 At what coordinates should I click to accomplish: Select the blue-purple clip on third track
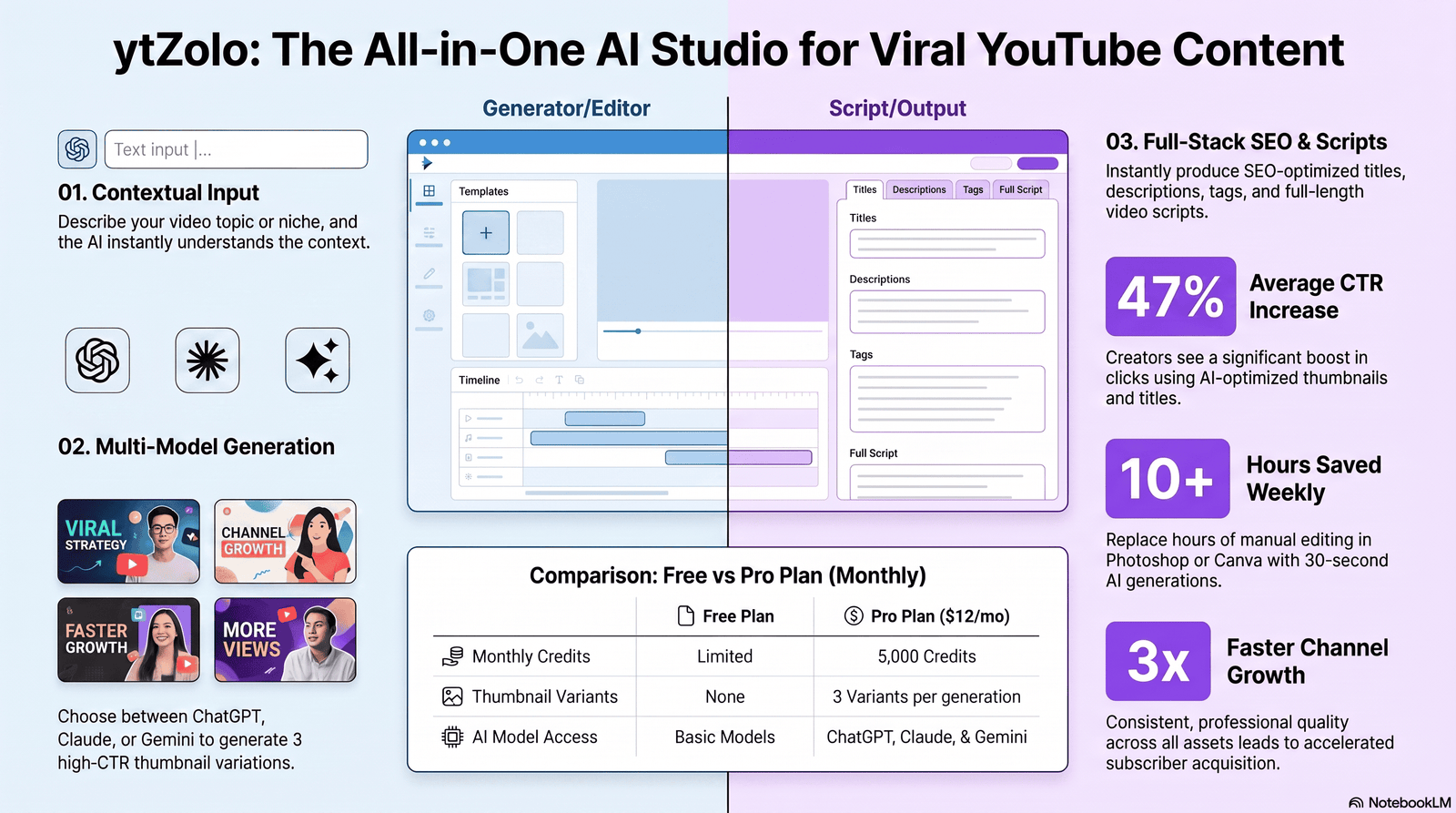point(739,457)
